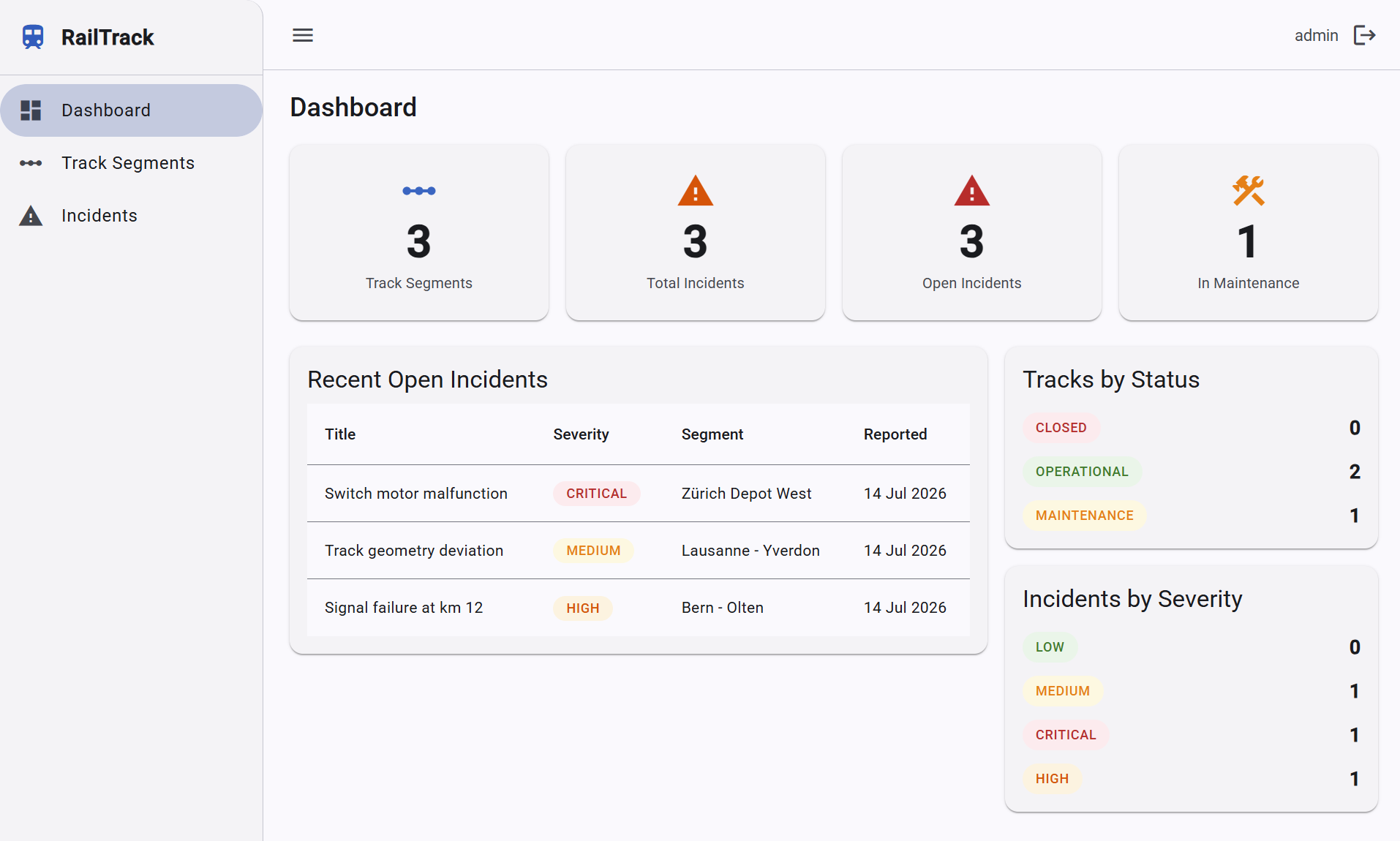Click the blue track icon on Track Segments card

(419, 191)
